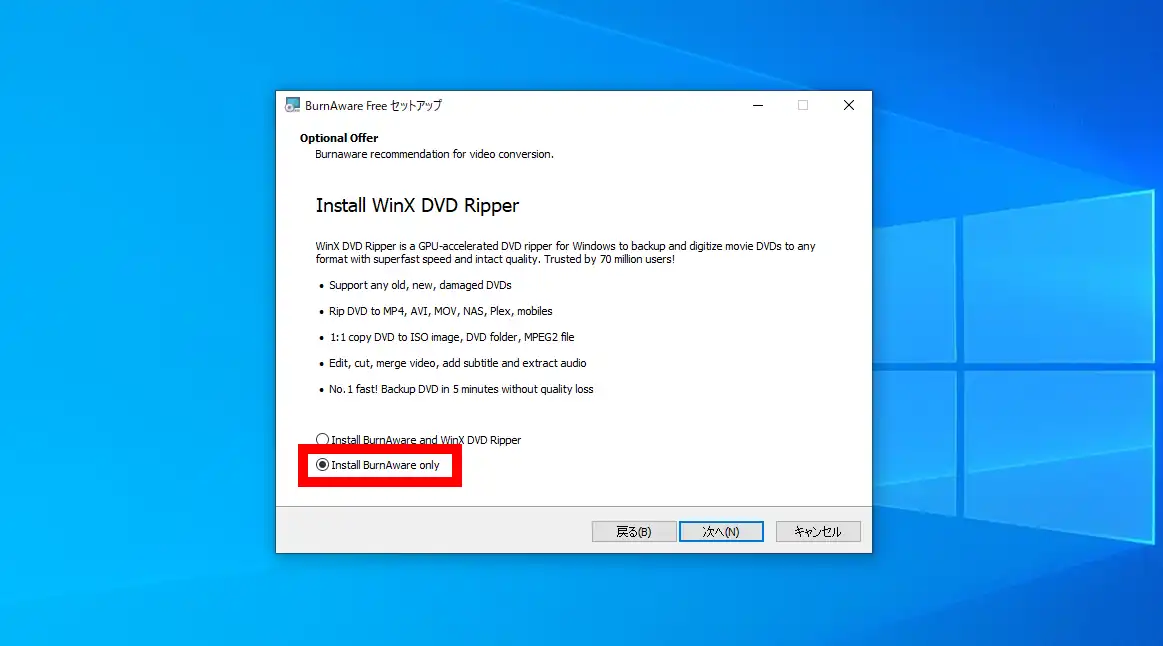Click the "Support any old, new, damaged DVDs" bullet

420,285
